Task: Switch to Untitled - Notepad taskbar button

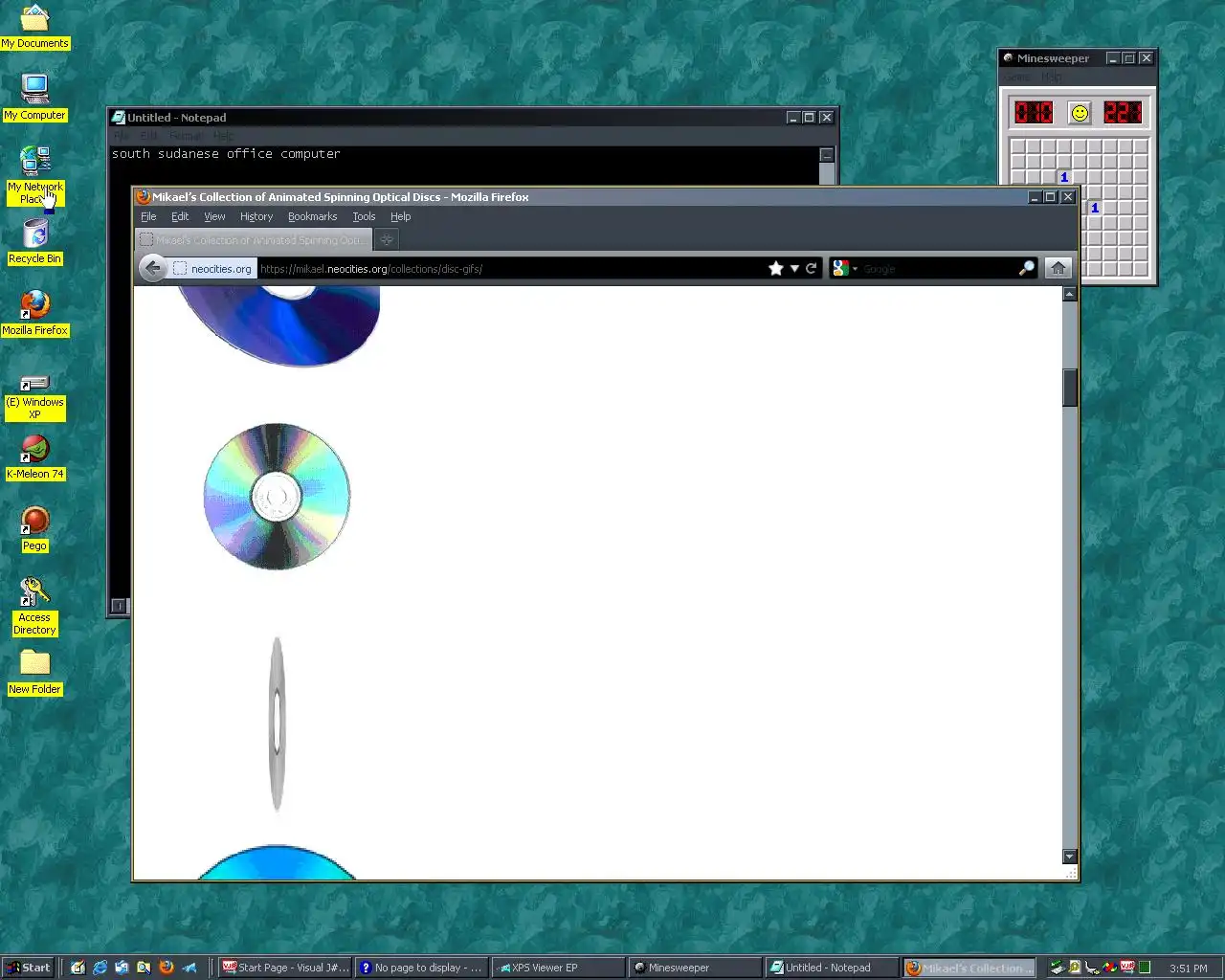Action: pyautogui.click(x=833, y=968)
